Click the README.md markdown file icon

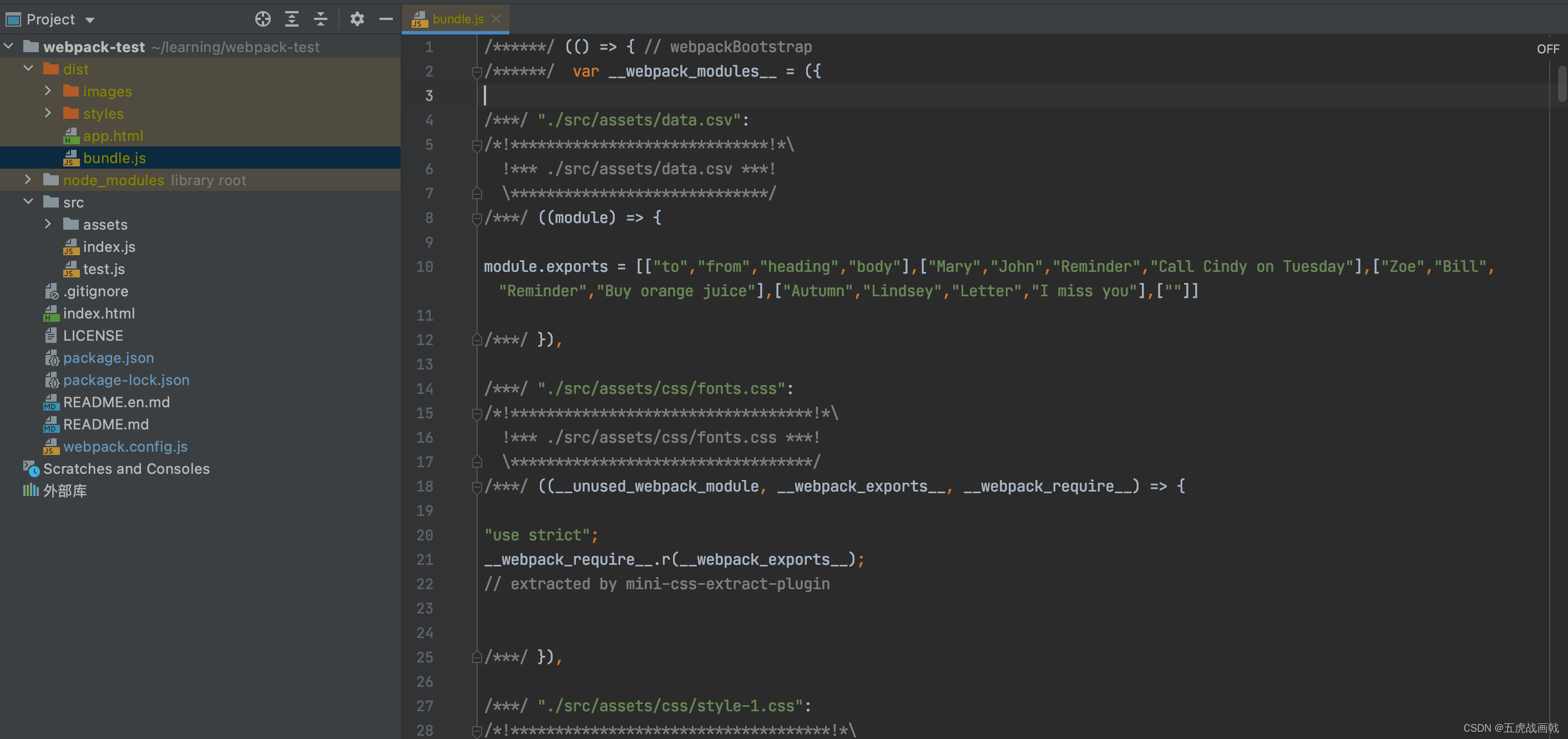coord(51,424)
